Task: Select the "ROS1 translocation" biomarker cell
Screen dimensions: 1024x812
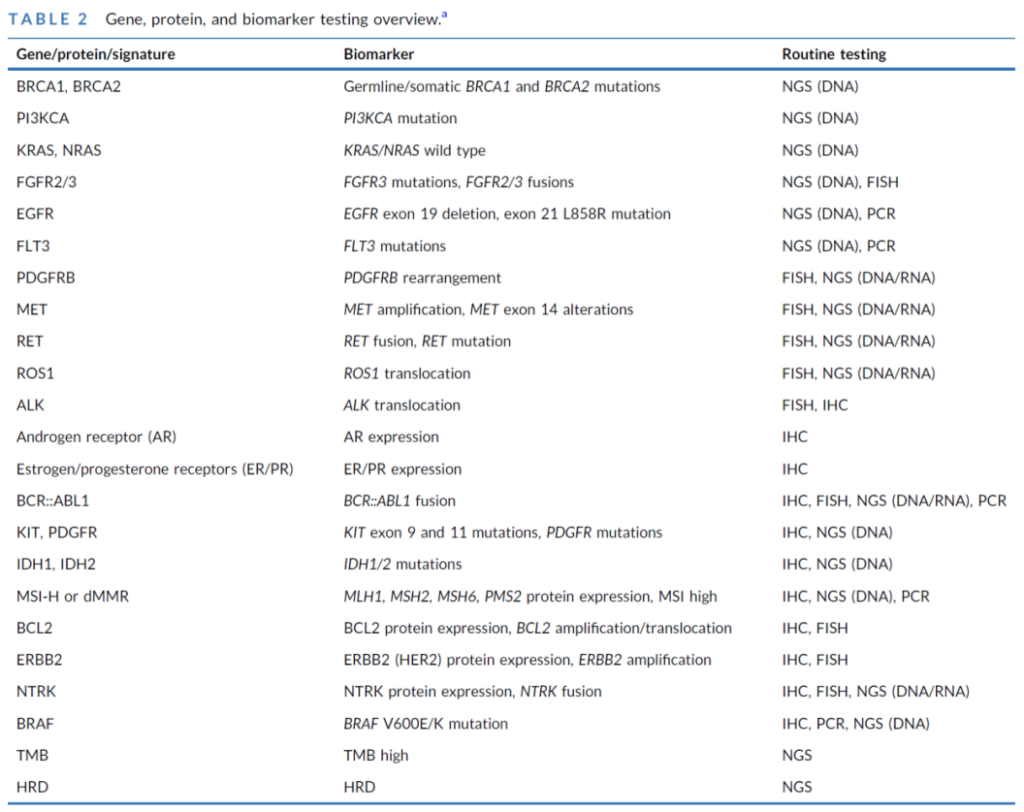Action: tap(406, 373)
